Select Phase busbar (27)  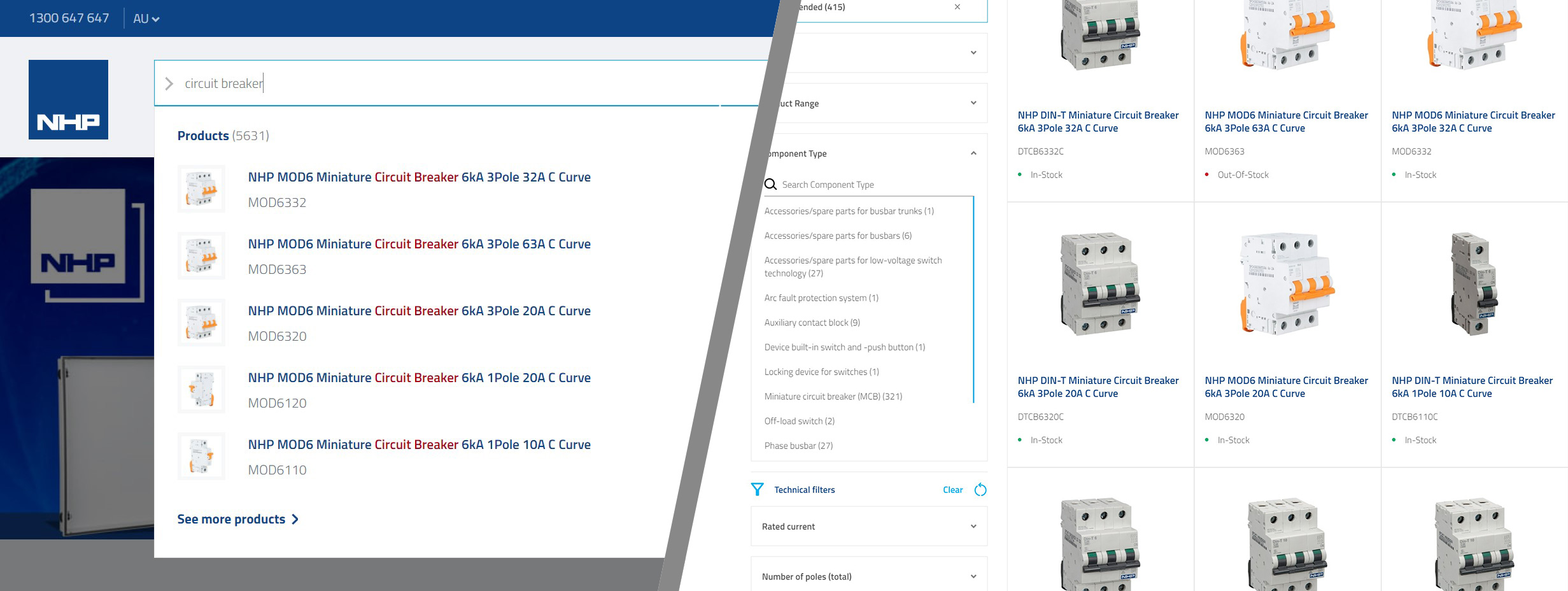coord(798,446)
